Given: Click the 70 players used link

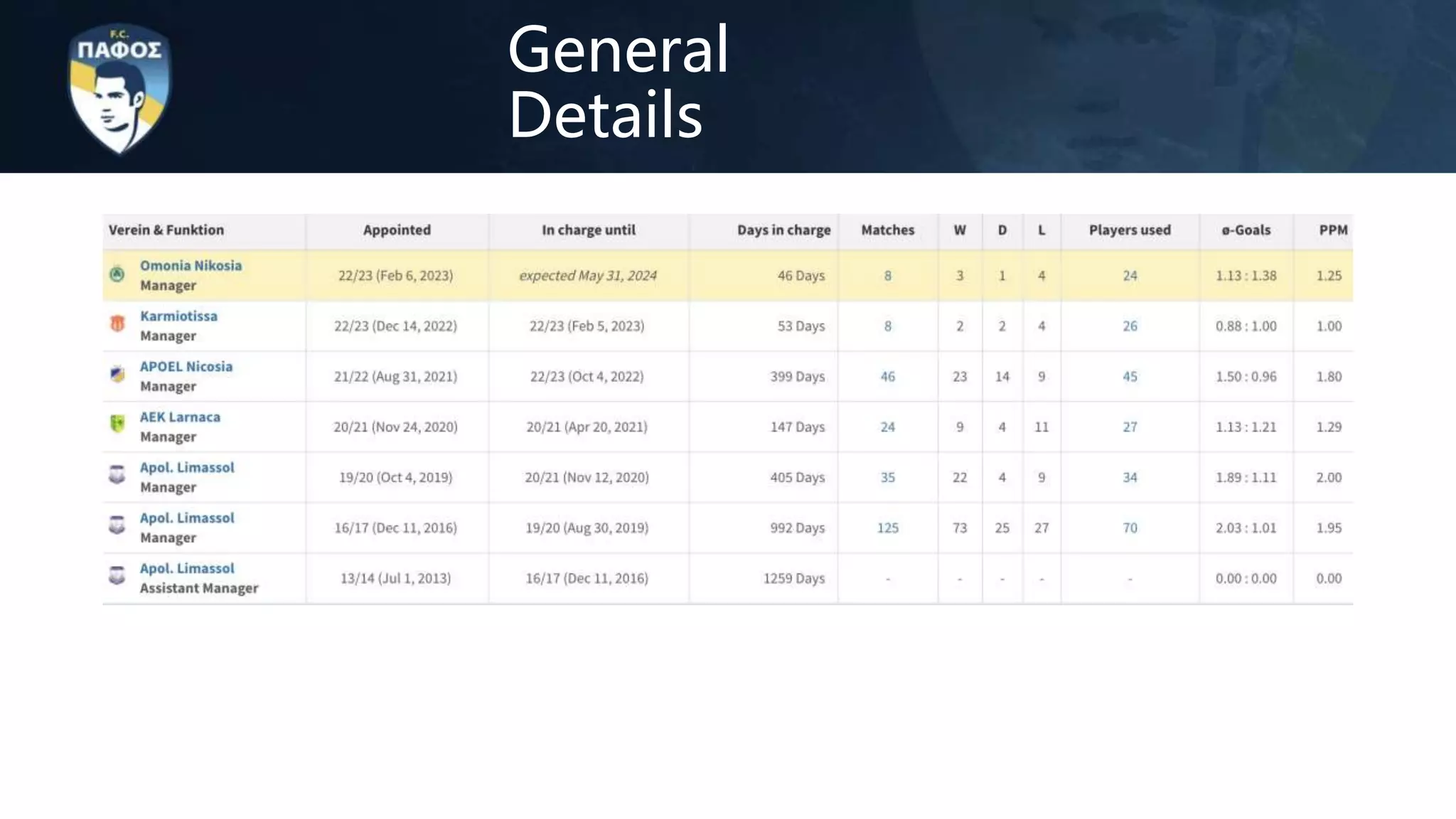Looking at the screenshot, I should [1129, 528].
